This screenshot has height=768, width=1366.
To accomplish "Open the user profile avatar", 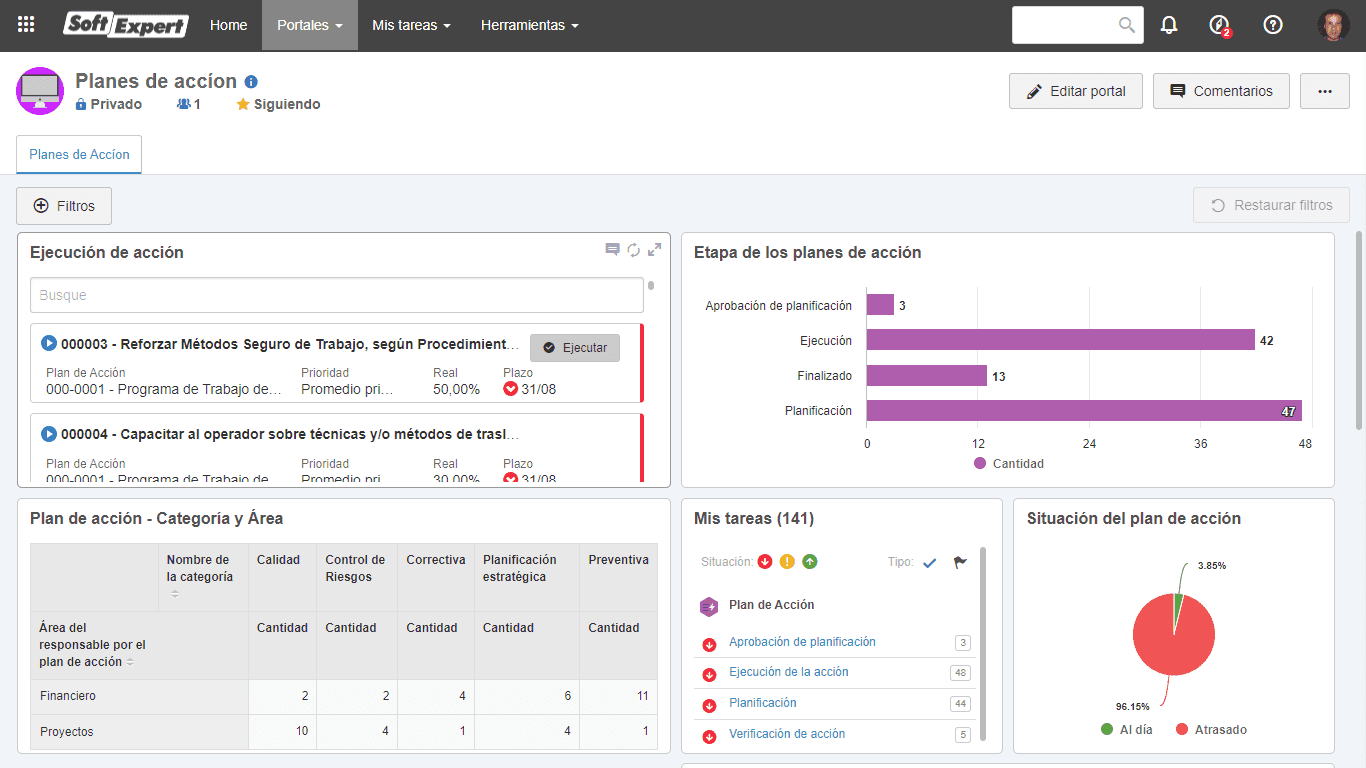I will [1333, 25].
